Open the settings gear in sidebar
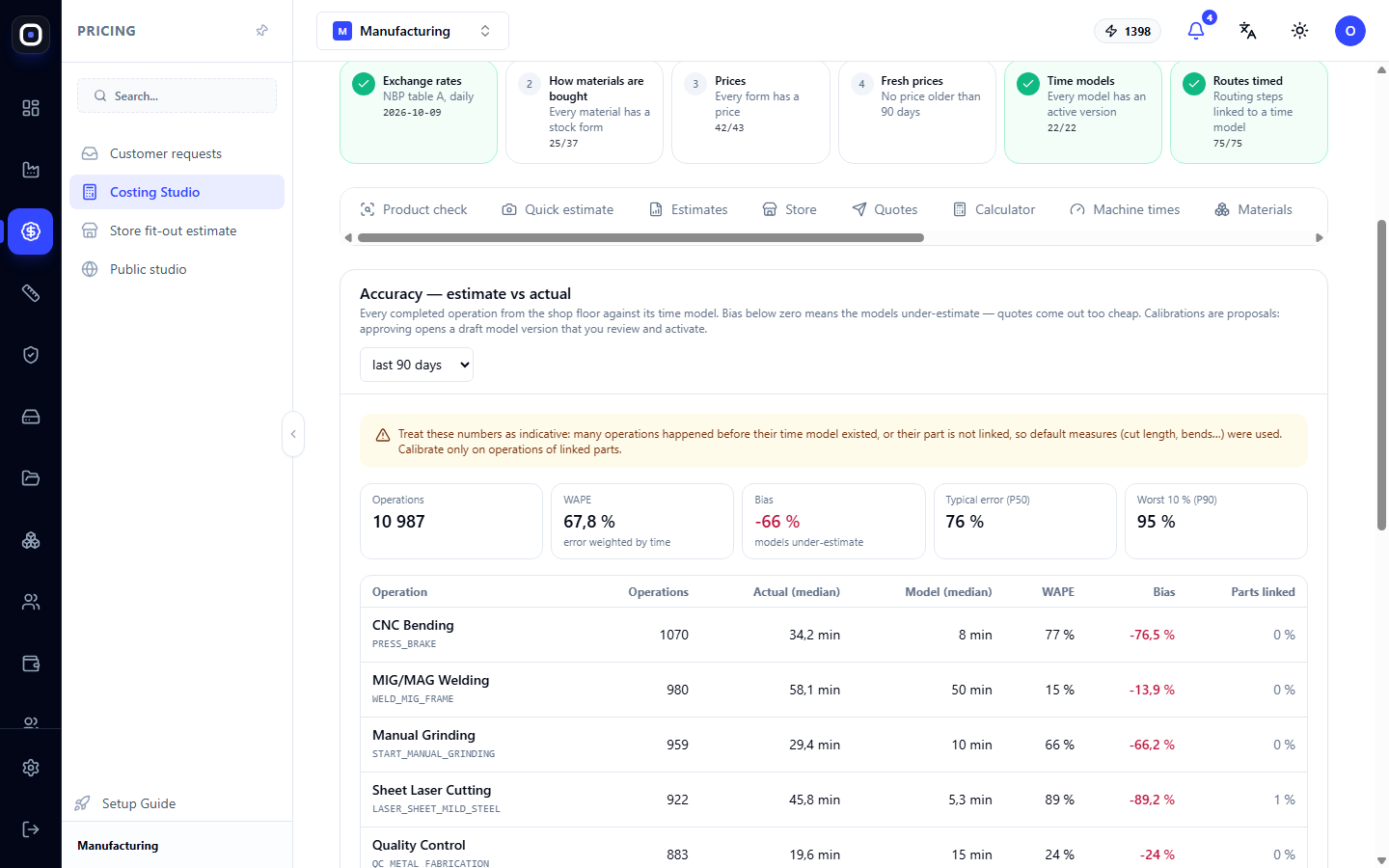This screenshot has width=1389, height=868. click(x=31, y=768)
